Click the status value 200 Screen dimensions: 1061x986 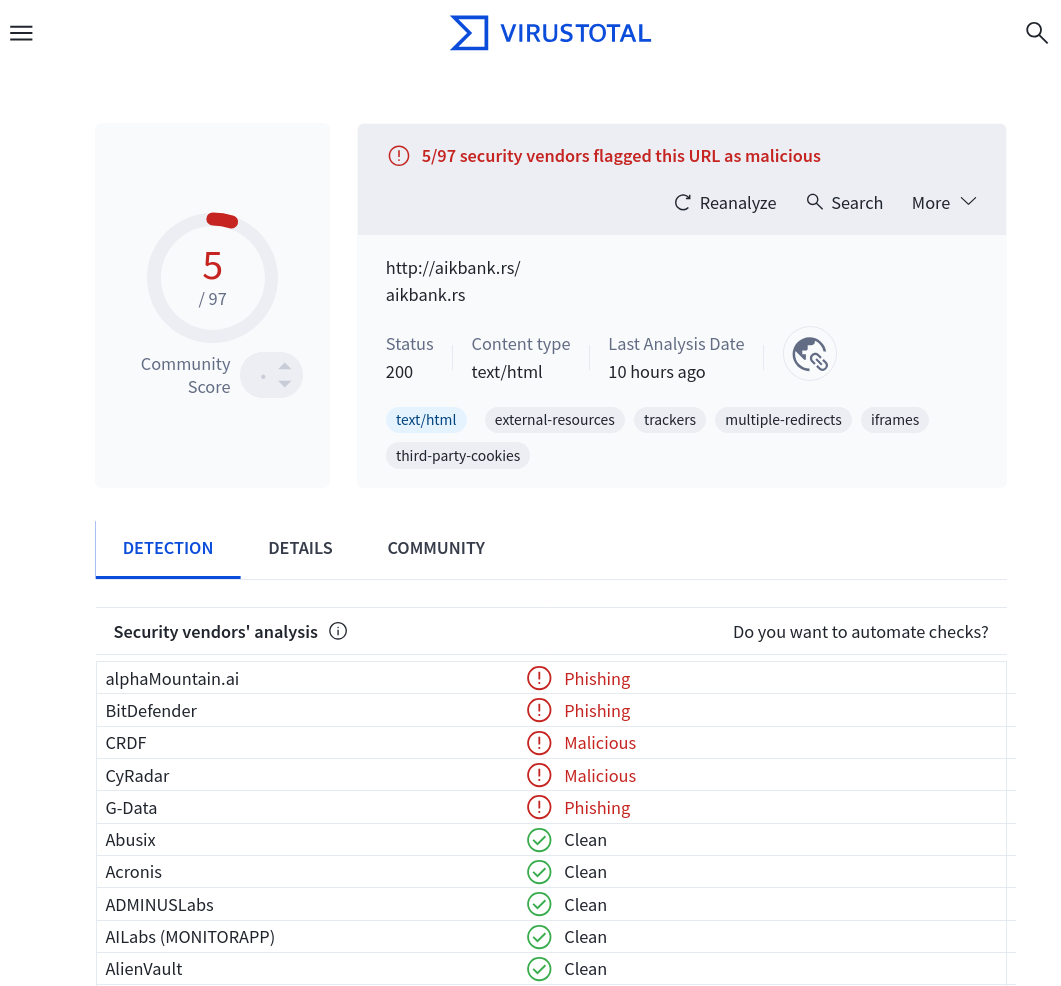point(399,372)
